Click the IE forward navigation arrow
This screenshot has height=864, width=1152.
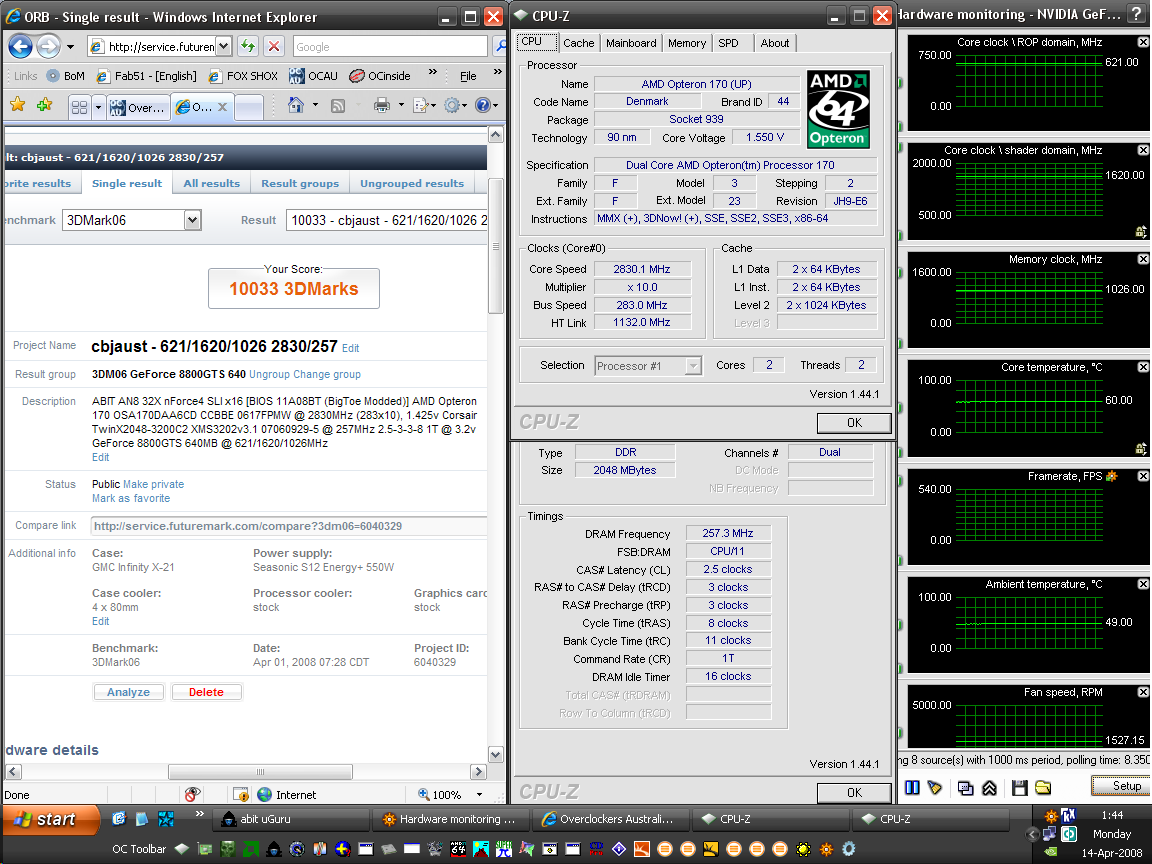[x=48, y=47]
